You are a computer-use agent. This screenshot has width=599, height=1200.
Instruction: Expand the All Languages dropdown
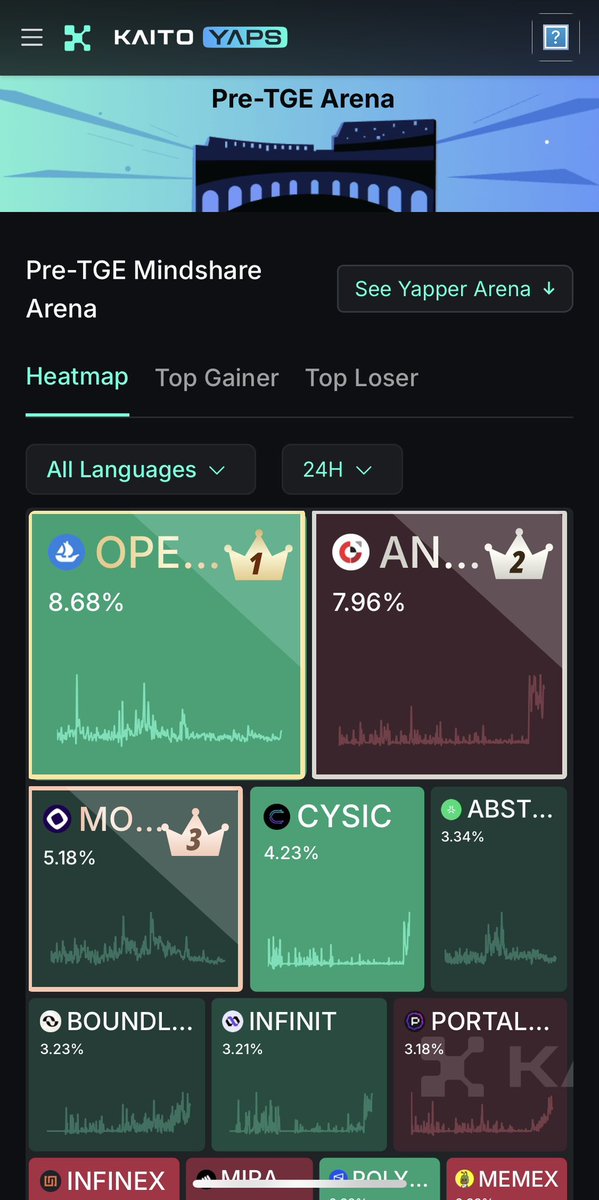pyautogui.click(x=141, y=469)
